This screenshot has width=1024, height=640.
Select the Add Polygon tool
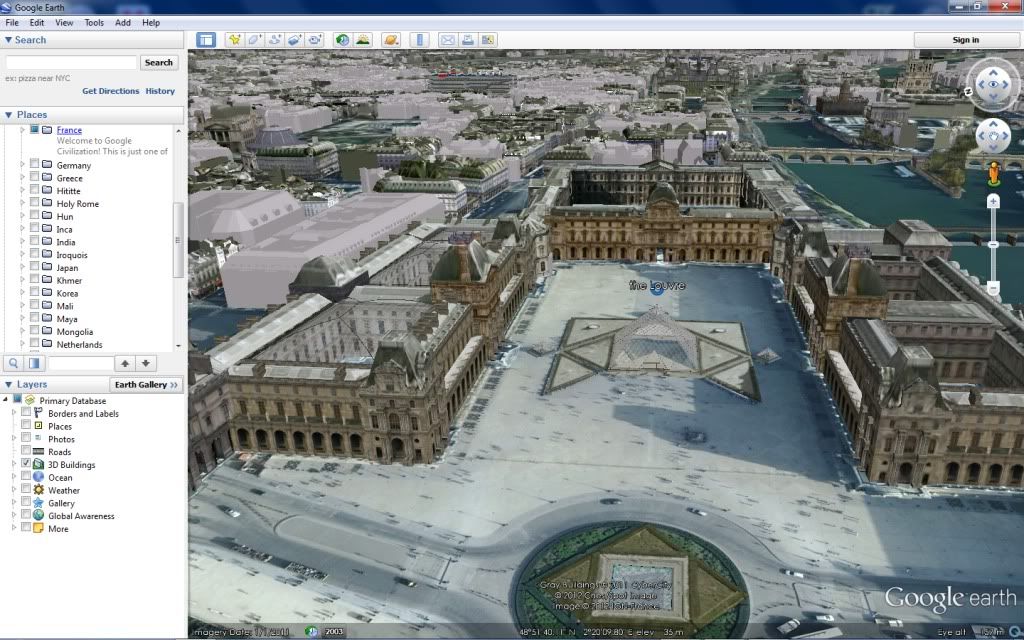(255, 40)
